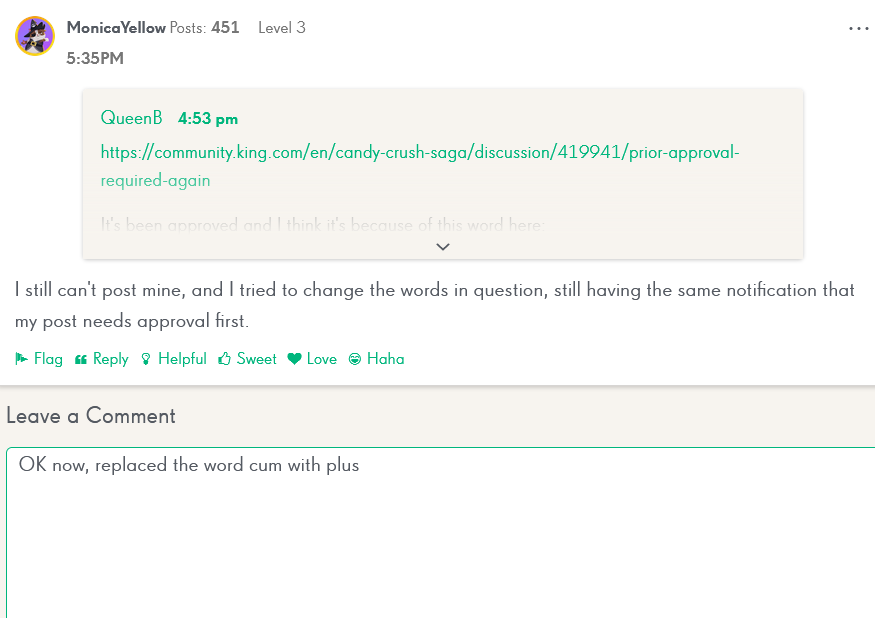Click the Sweet thumbs-up icon
The height and width of the screenshot is (618, 875).
click(x=224, y=358)
